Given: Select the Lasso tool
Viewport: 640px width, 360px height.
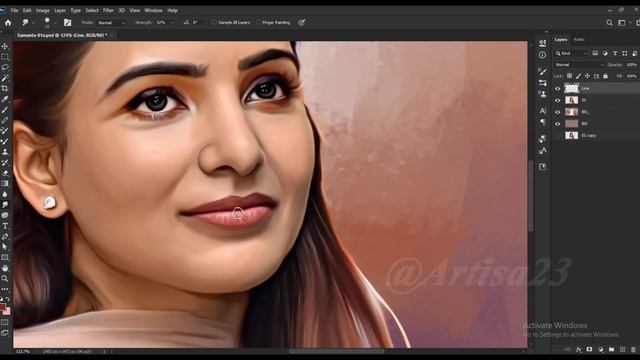Looking at the screenshot, I should 5,67.
